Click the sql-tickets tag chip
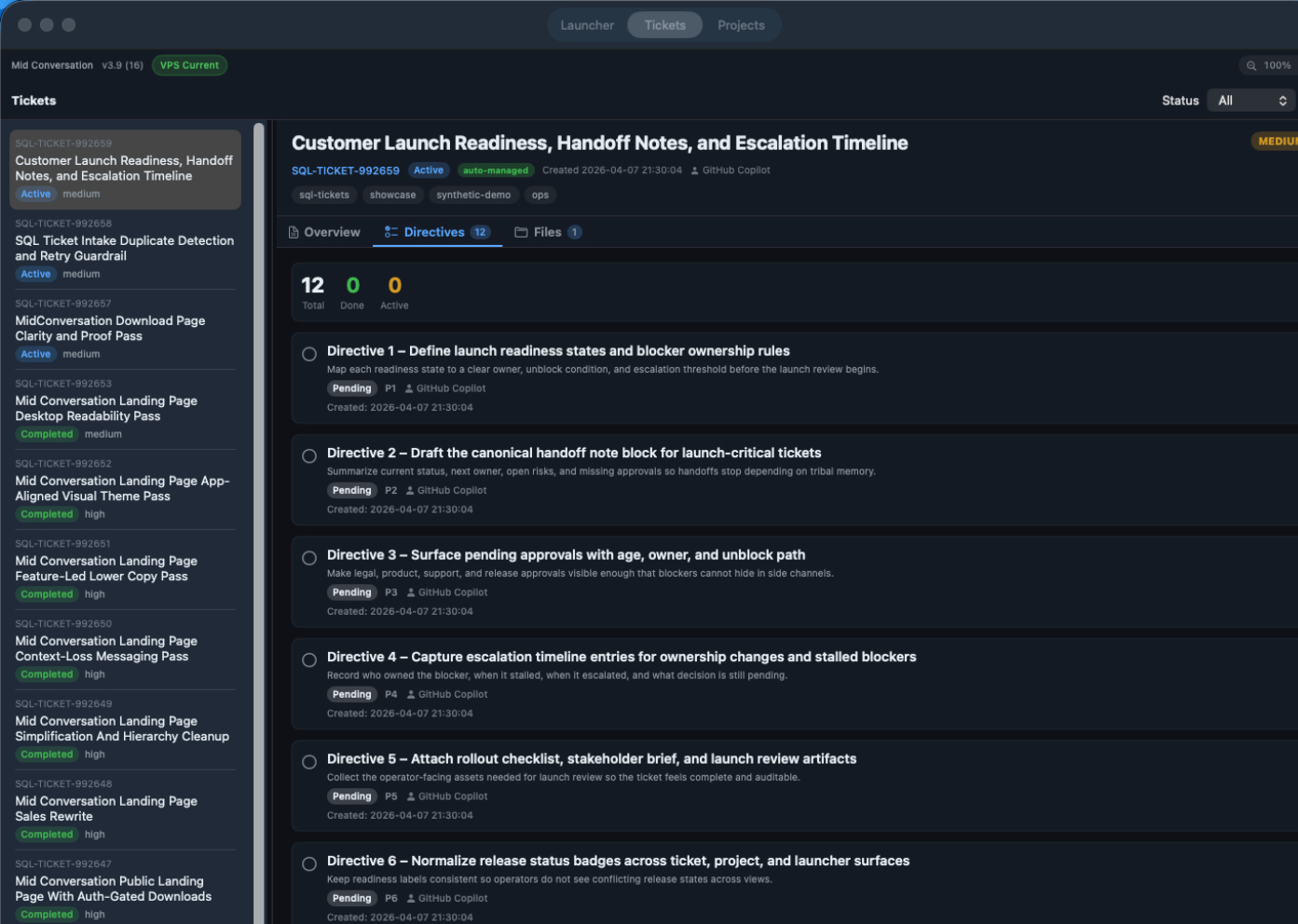The width and height of the screenshot is (1298, 924). (x=324, y=195)
